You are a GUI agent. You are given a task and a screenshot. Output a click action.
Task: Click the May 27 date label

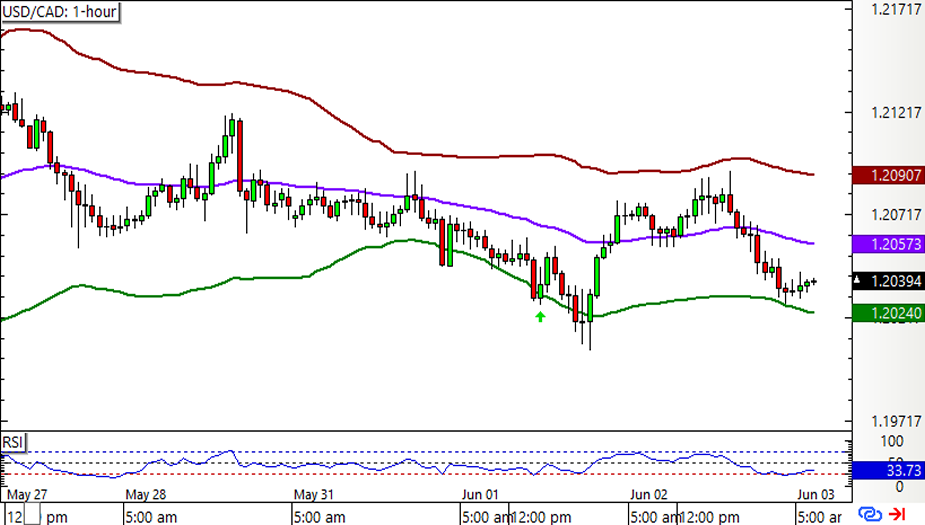pos(27,494)
